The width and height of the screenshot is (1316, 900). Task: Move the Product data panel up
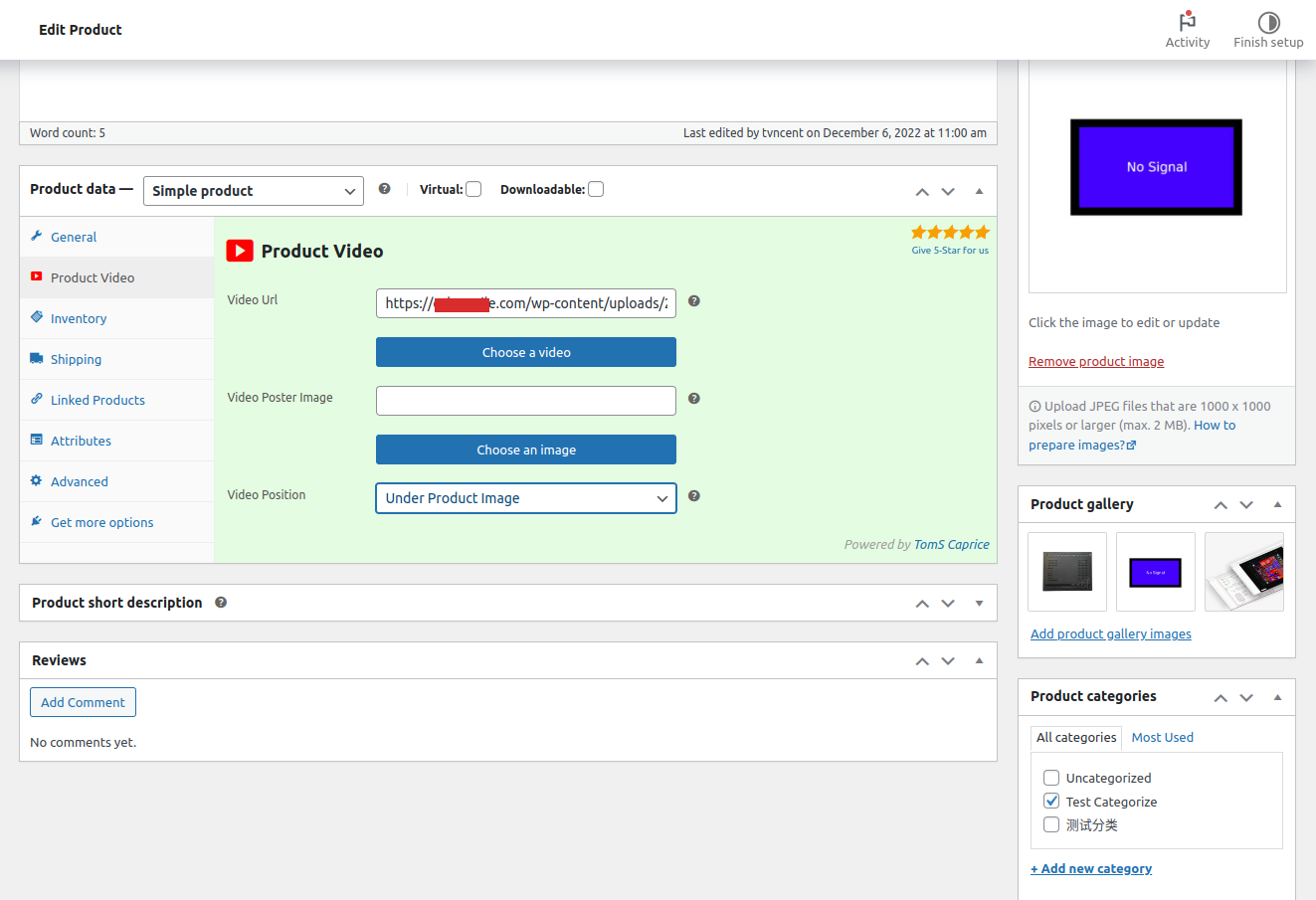pyautogui.click(x=922, y=192)
